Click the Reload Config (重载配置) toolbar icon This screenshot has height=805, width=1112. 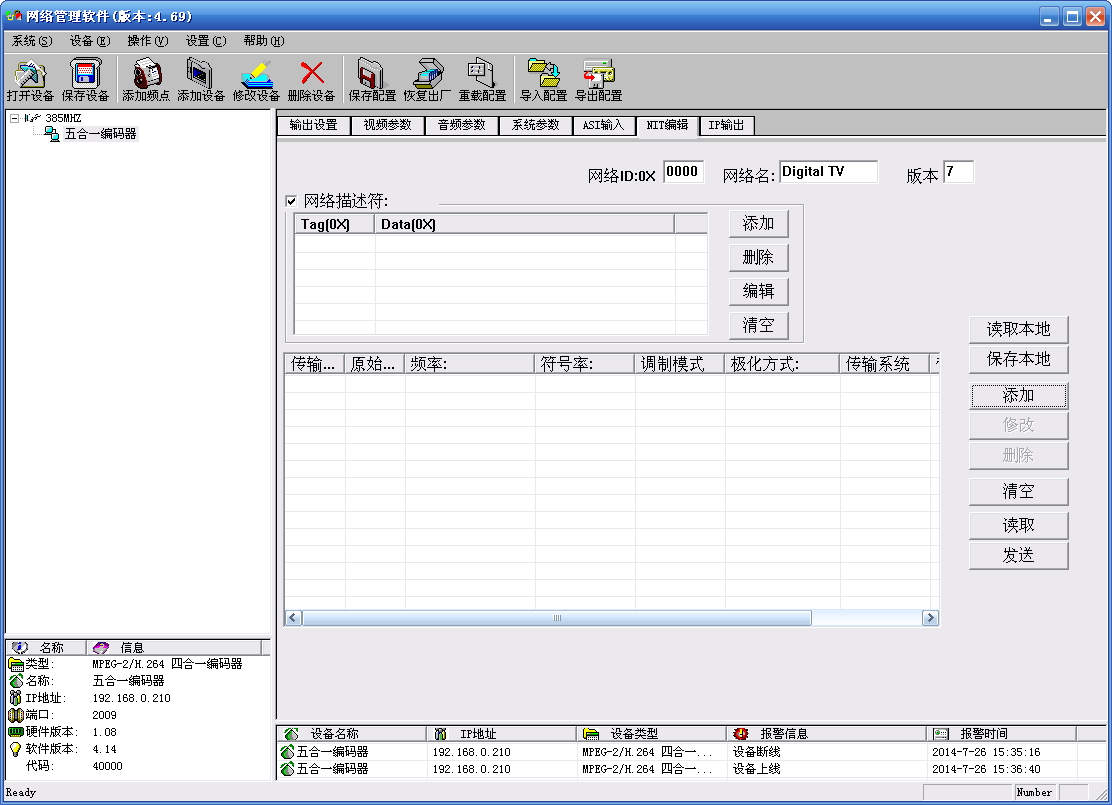[482, 73]
